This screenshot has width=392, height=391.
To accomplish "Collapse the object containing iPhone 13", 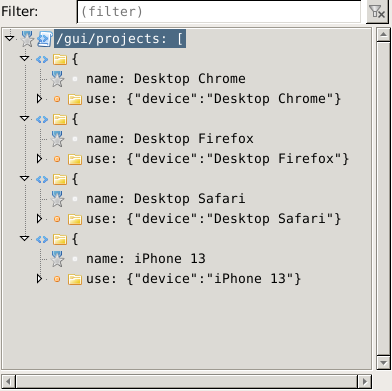I will (x=24, y=239).
